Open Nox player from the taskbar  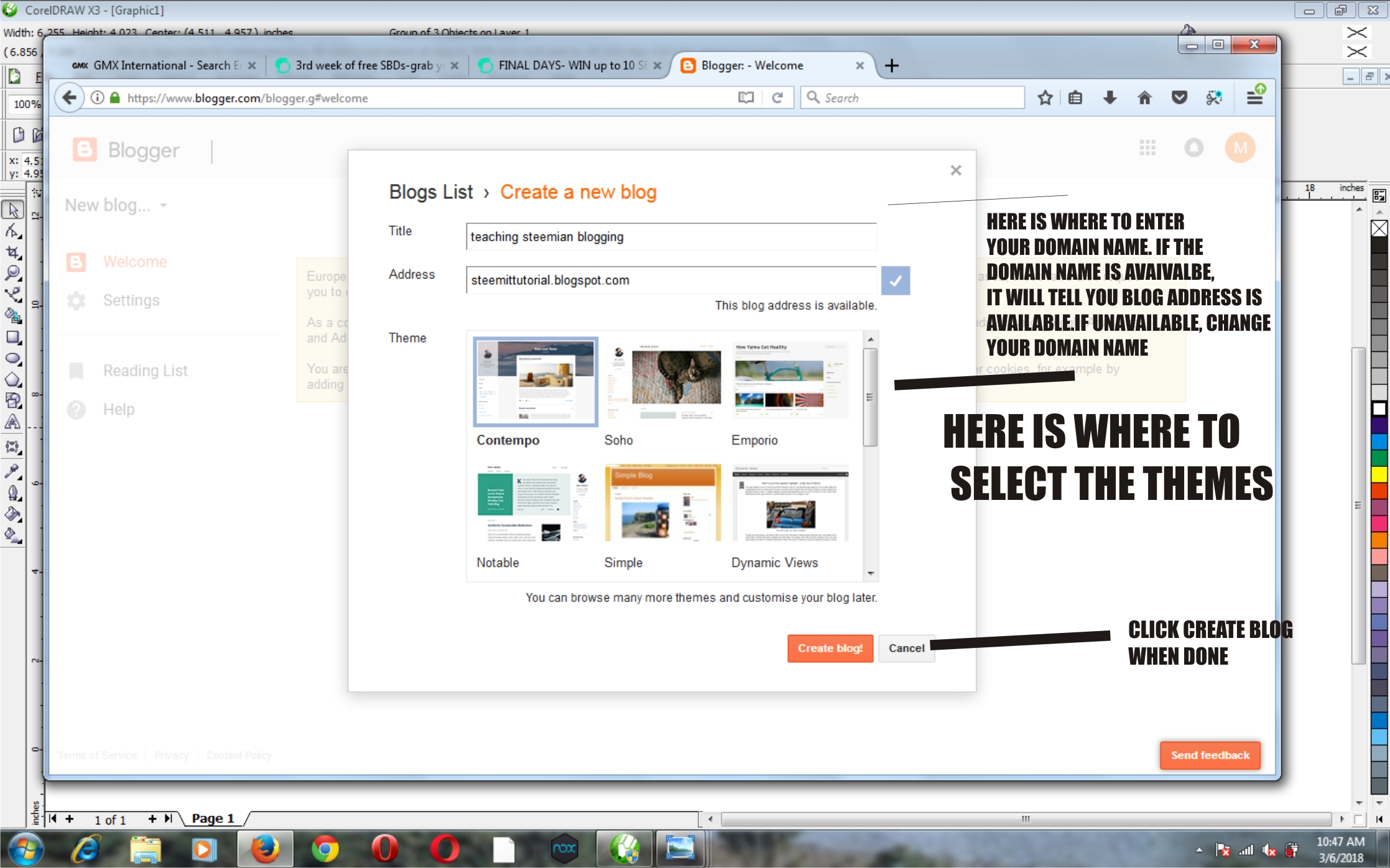tap(564, 849)
